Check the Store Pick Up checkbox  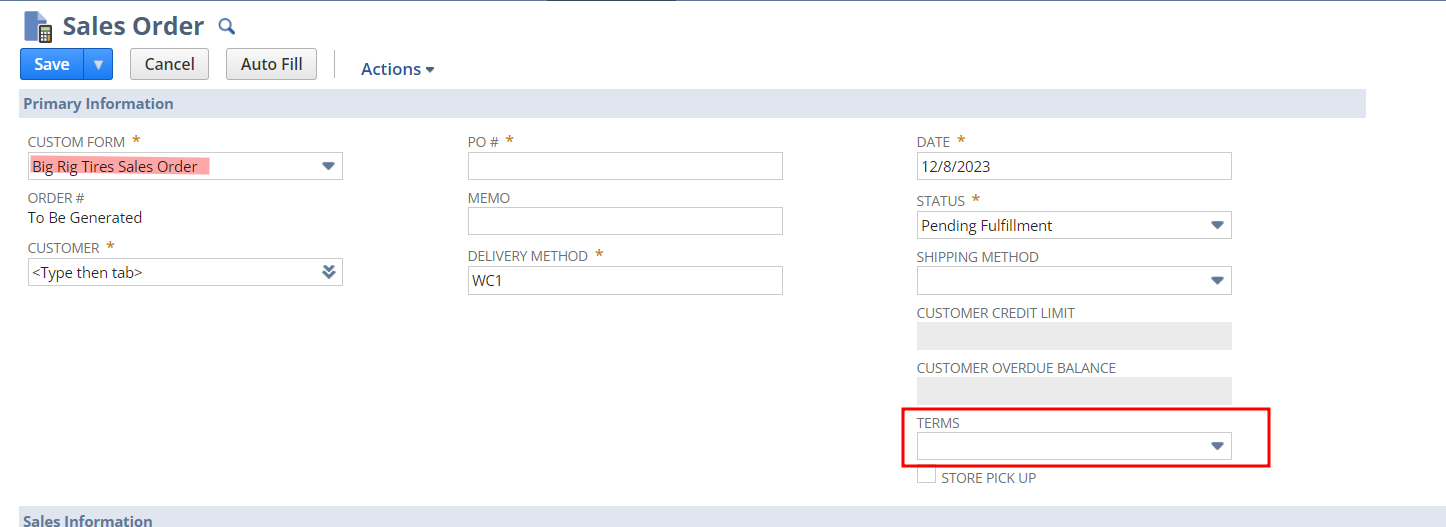(927, 476)
